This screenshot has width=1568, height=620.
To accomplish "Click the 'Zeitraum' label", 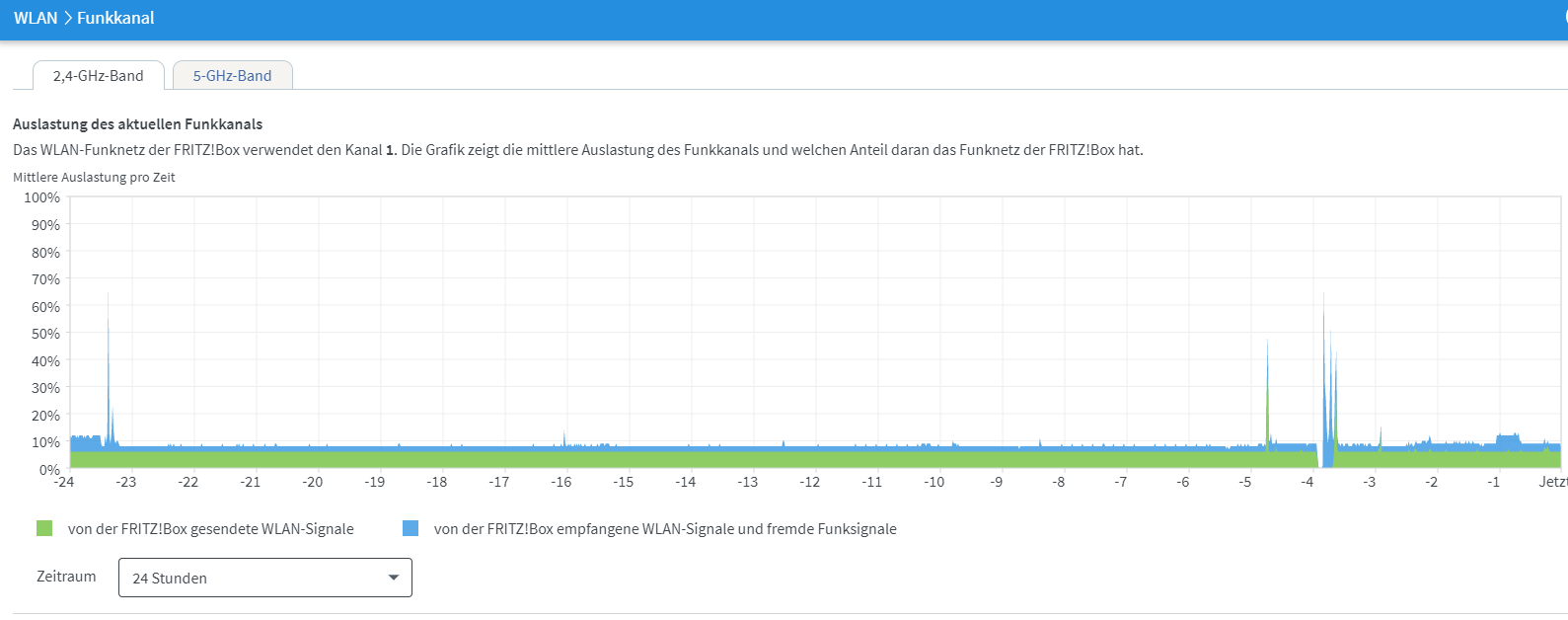I will tap(66, 577).
